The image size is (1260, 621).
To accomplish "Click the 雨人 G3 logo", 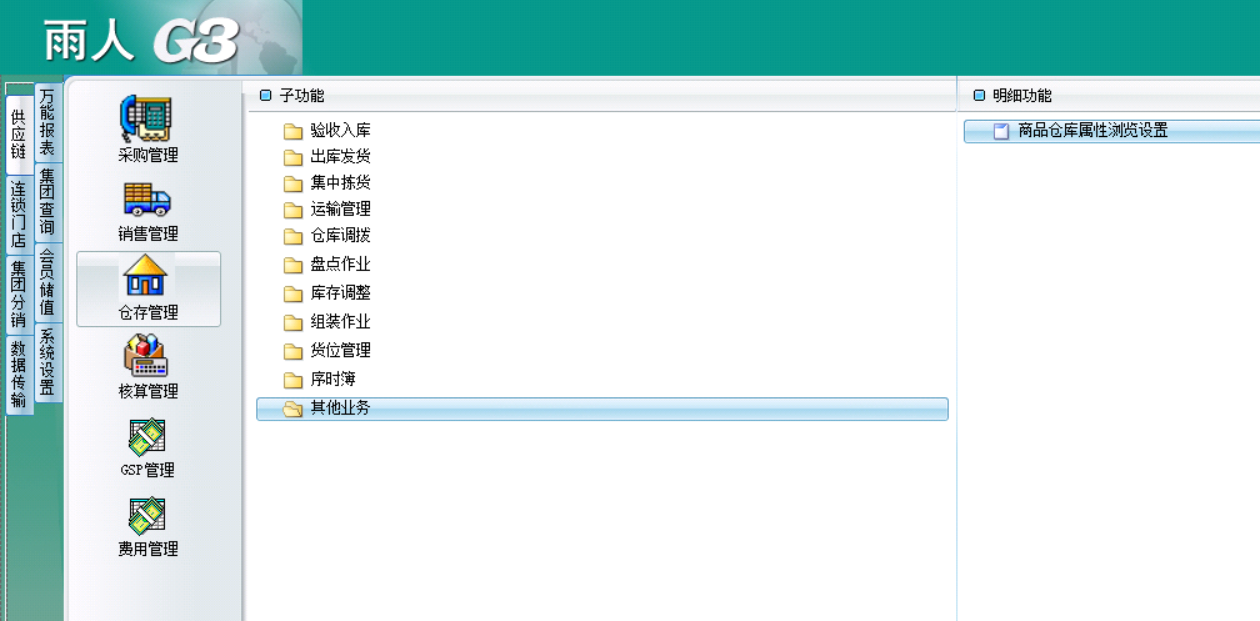I will 141,42.
